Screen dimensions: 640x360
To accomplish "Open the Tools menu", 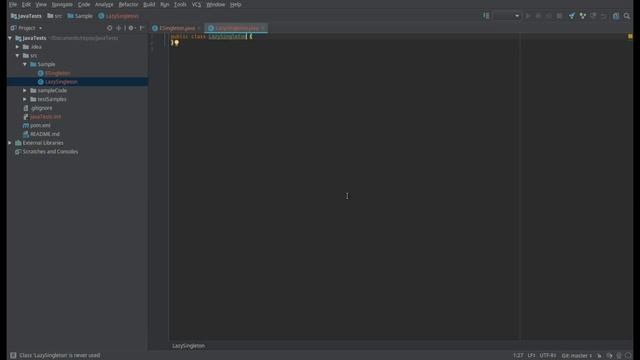I will coord(180,4).
